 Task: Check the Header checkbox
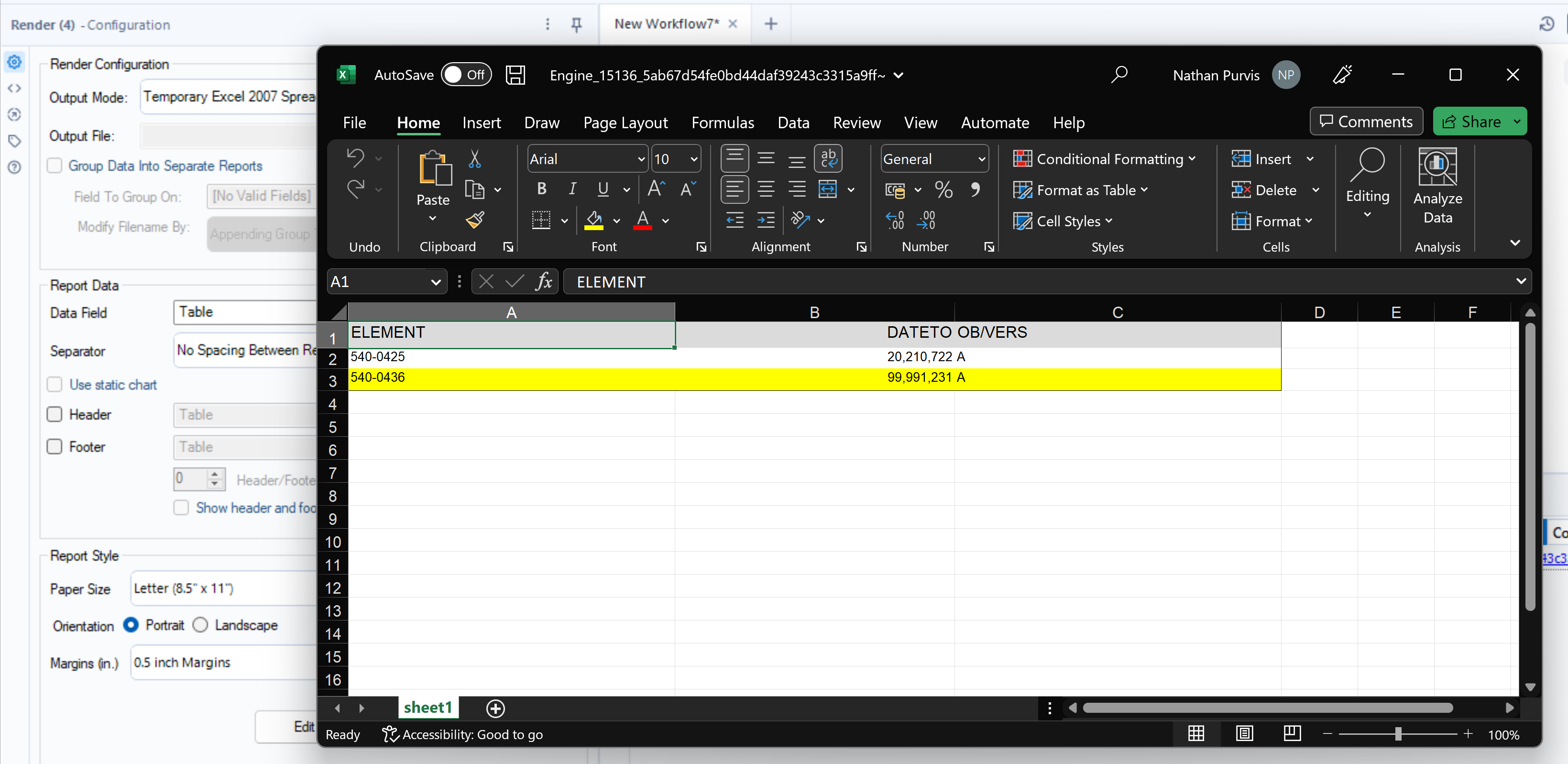tap(55, 415)
